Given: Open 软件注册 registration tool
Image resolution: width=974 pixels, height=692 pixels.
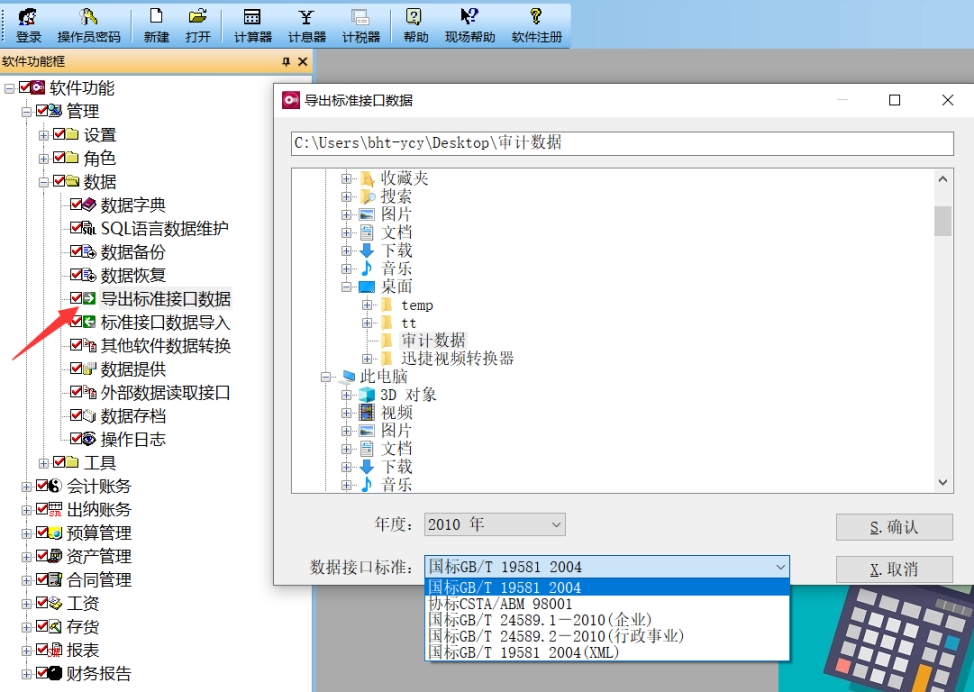Looking at the screenshot, I should tap(536, 25).
